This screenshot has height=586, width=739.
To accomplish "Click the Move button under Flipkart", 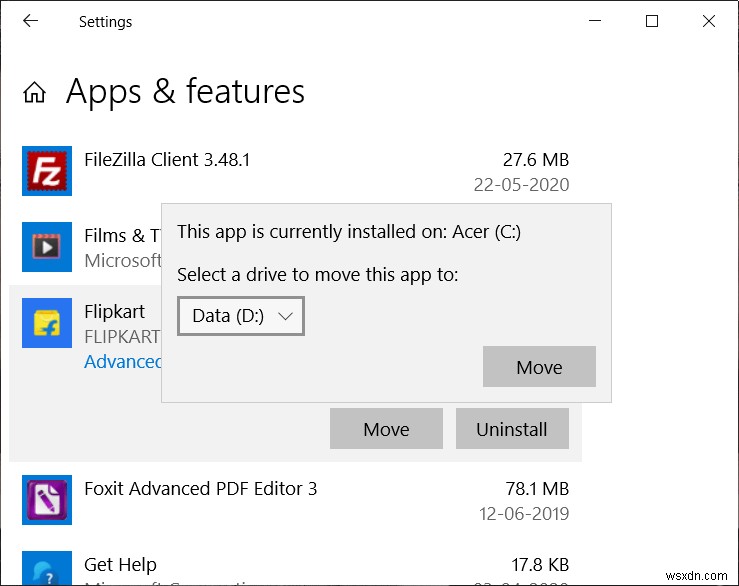I will (x=386, y=429).
